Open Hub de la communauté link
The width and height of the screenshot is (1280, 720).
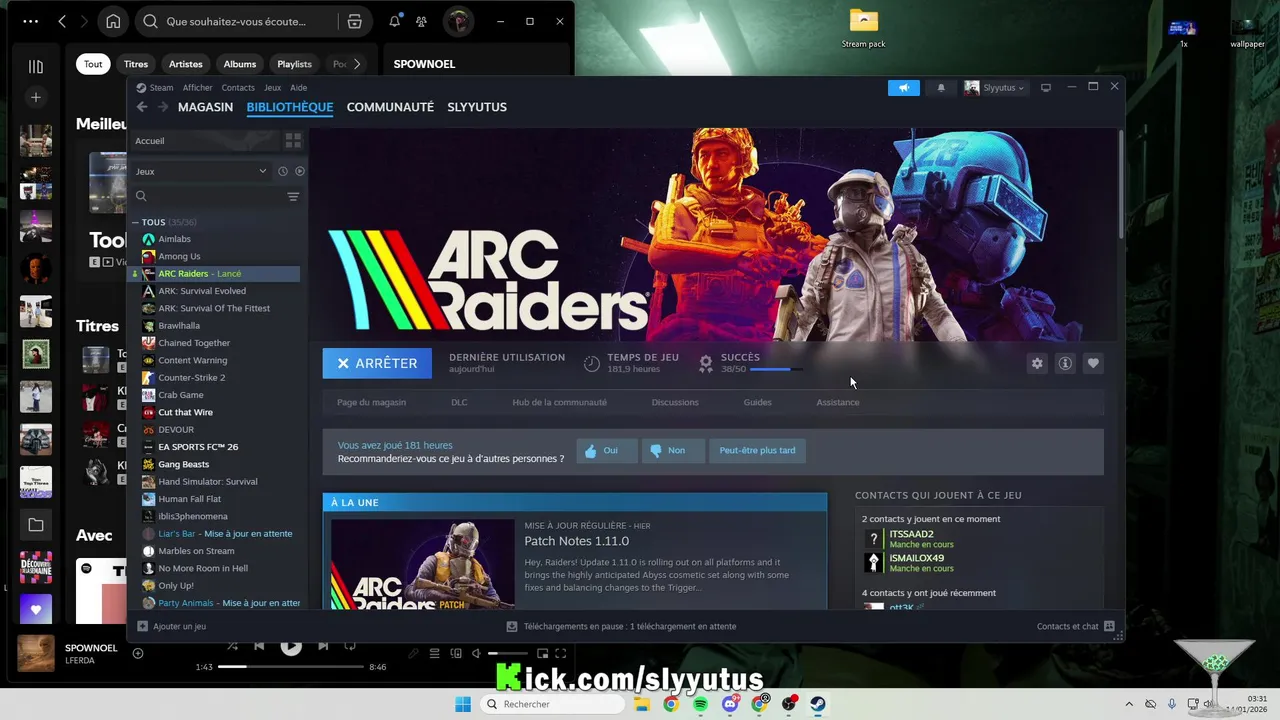pos(559,402)
